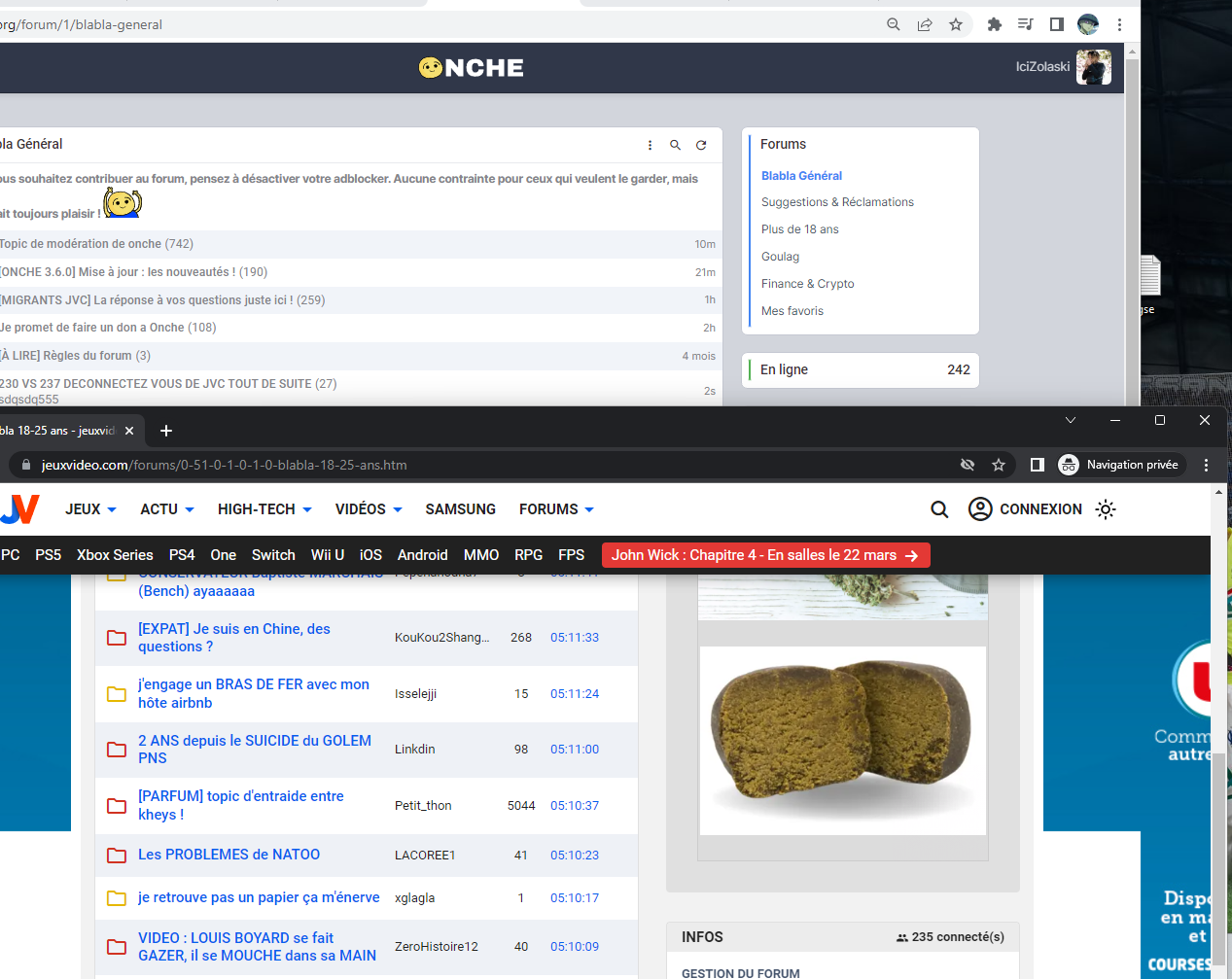The height and width of the screenshot is (979, 1232).
Task: Click last-post time 05:11:33 of EXPAT topic
Action: click(575, 638)
